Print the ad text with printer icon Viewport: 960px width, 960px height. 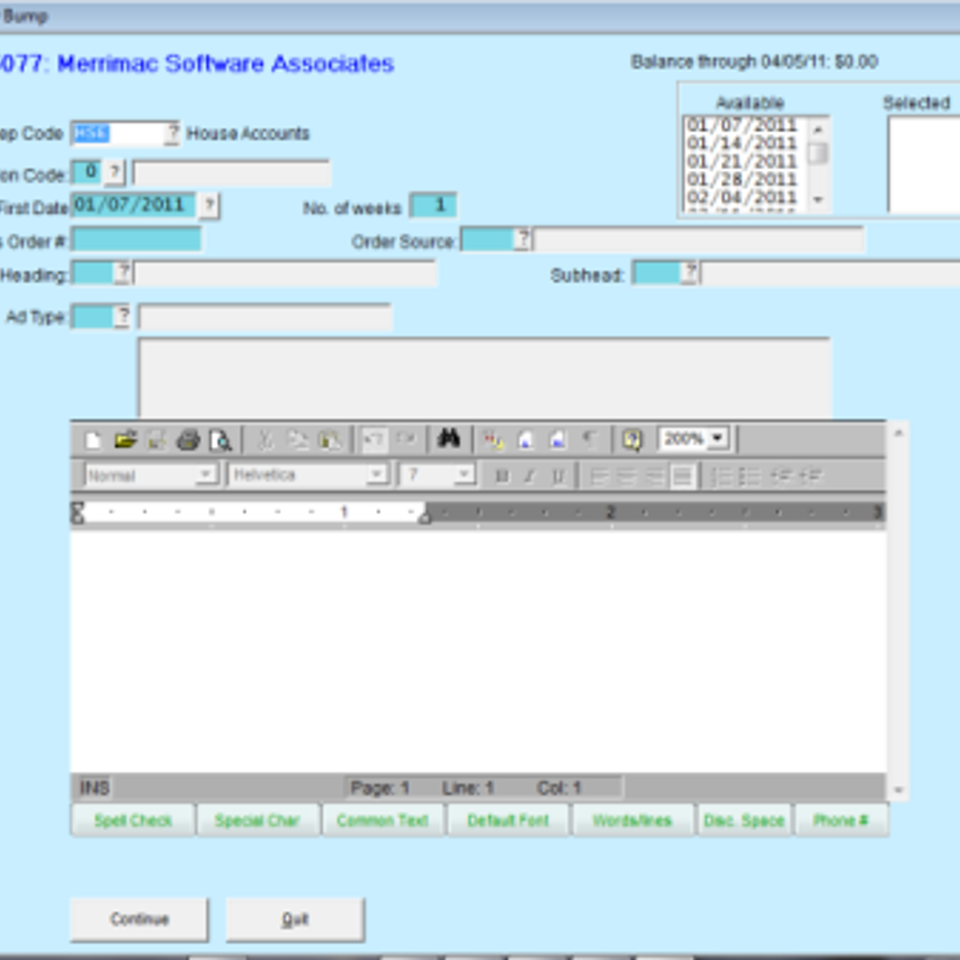click(x=188, y=440)
